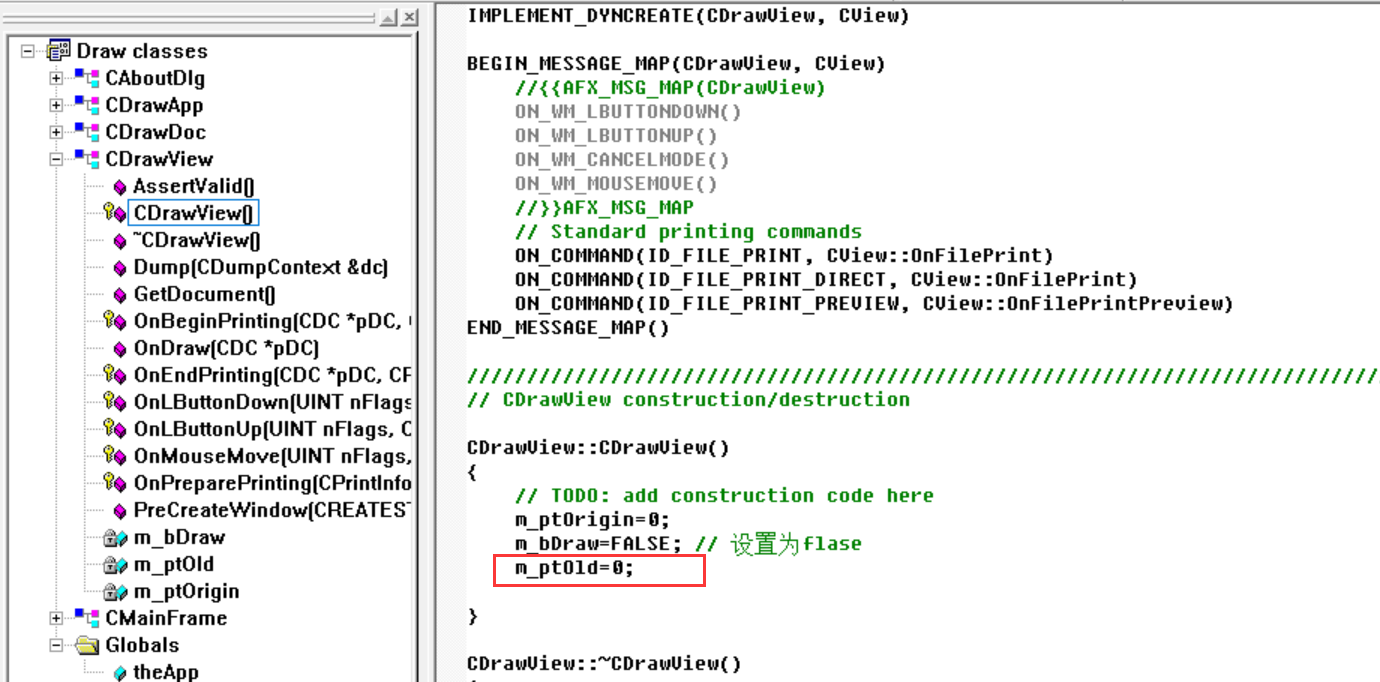Viewport: 1380px width, 682px height.
Task: Expand the CAboutDlg class node
Action: (x=56, y=78)
